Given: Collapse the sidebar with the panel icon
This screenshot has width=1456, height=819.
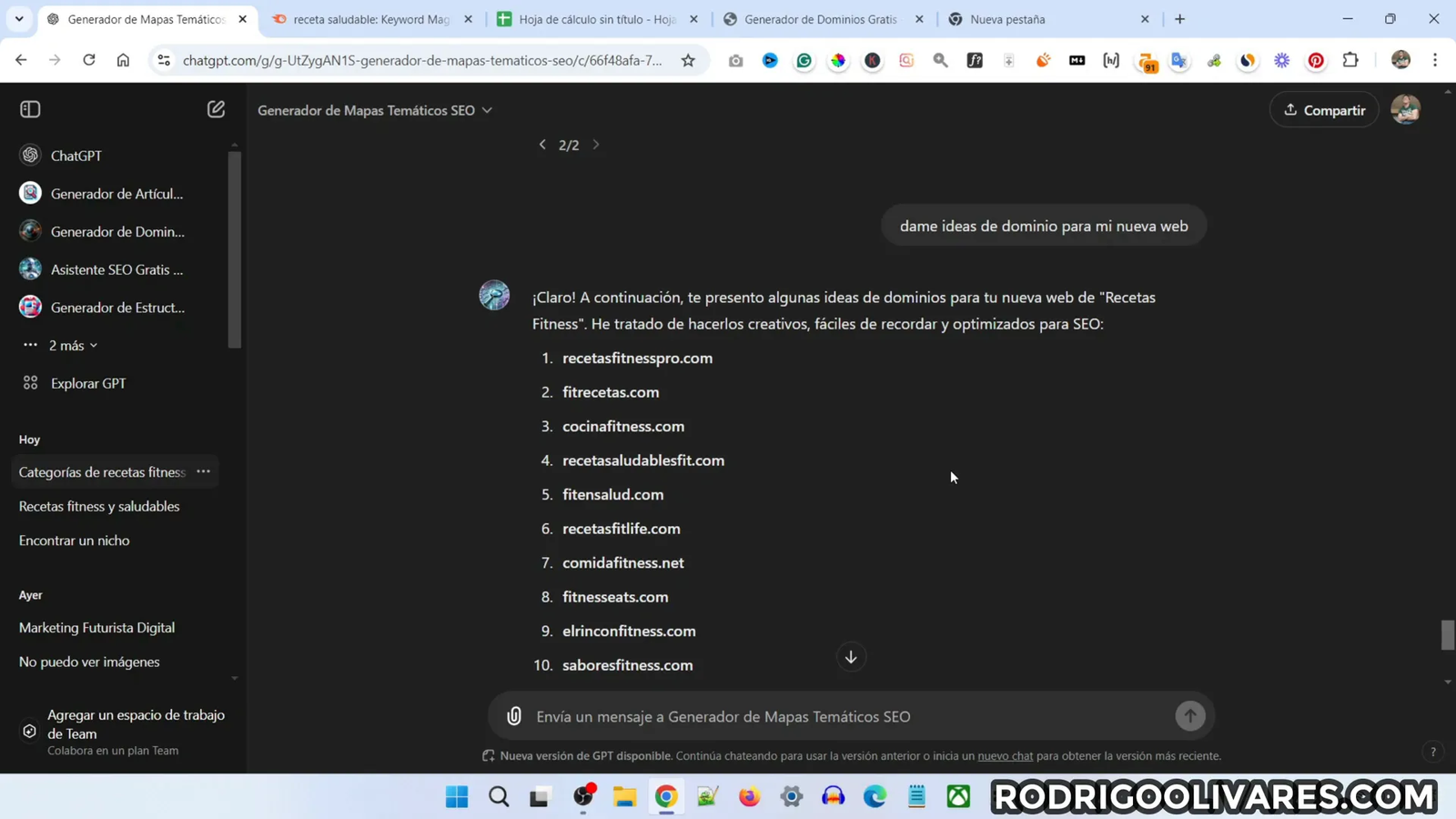Looking at the screenshot, I should [x=29, y=108].
